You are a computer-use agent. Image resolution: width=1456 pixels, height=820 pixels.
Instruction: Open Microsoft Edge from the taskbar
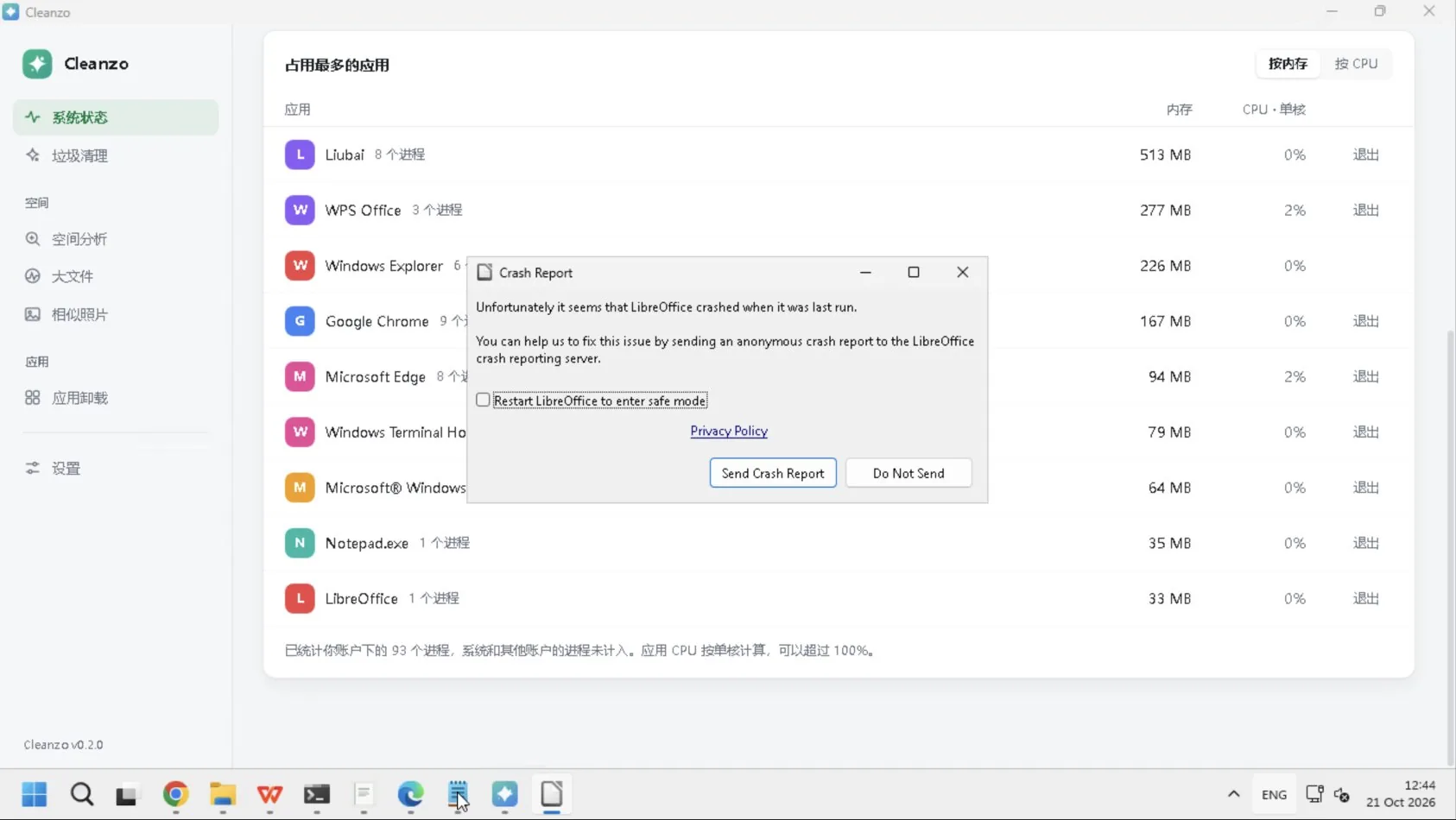(x=411, y=794)
